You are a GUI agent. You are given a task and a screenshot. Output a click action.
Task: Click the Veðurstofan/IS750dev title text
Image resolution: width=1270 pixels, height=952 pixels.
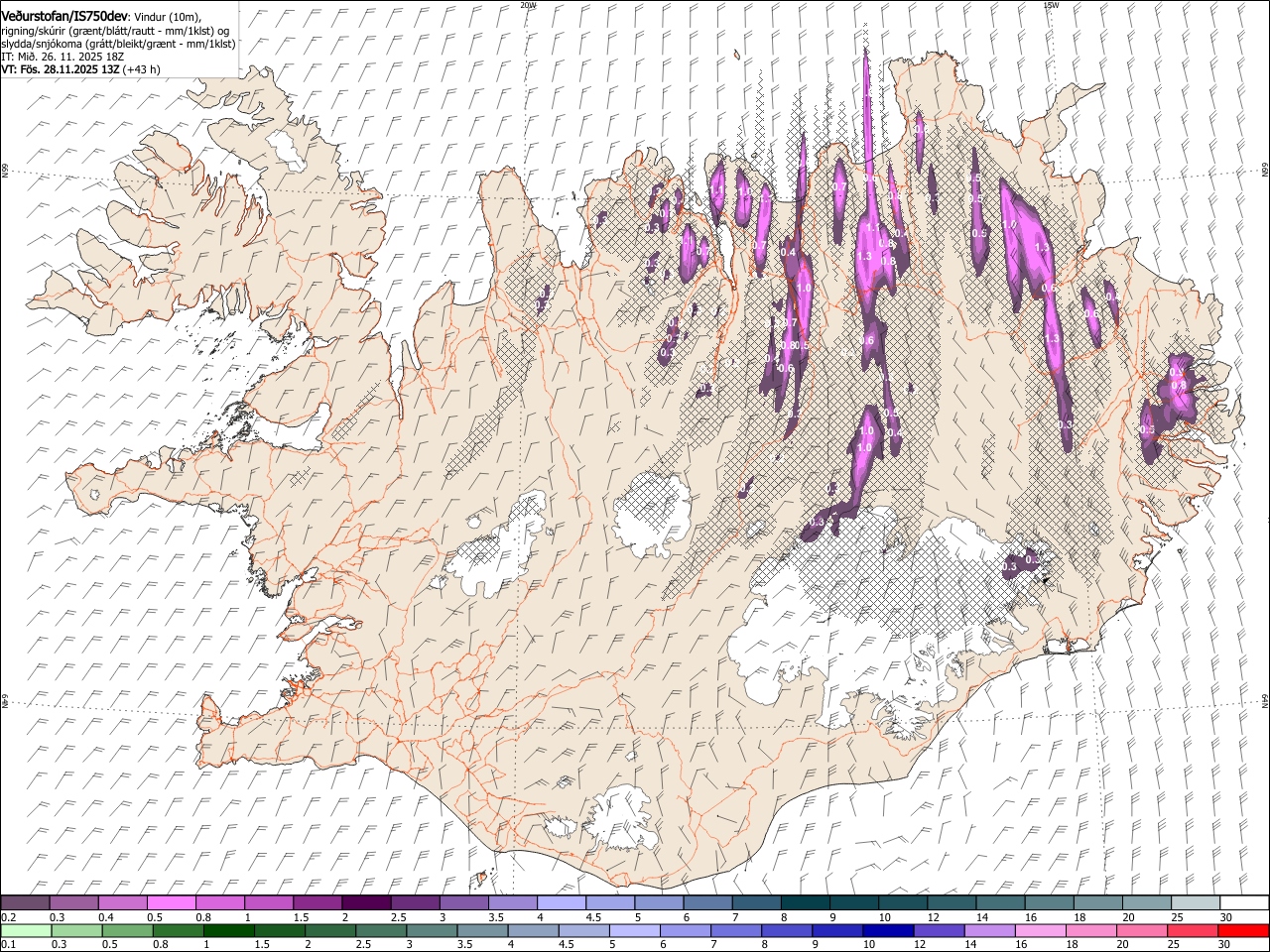coord(64,17)
